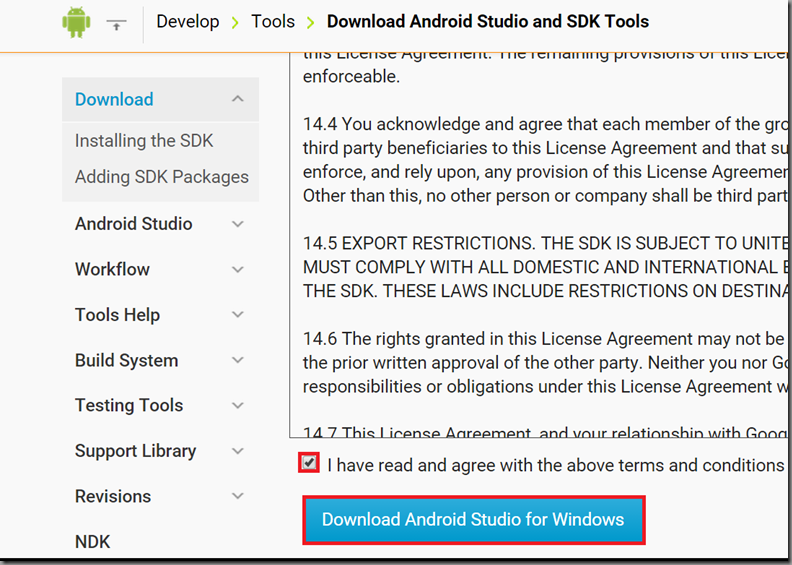This screenshot has height=565, width=792.
Task: Open the Develop breadcrumb link
Action: tap(188, 22)
